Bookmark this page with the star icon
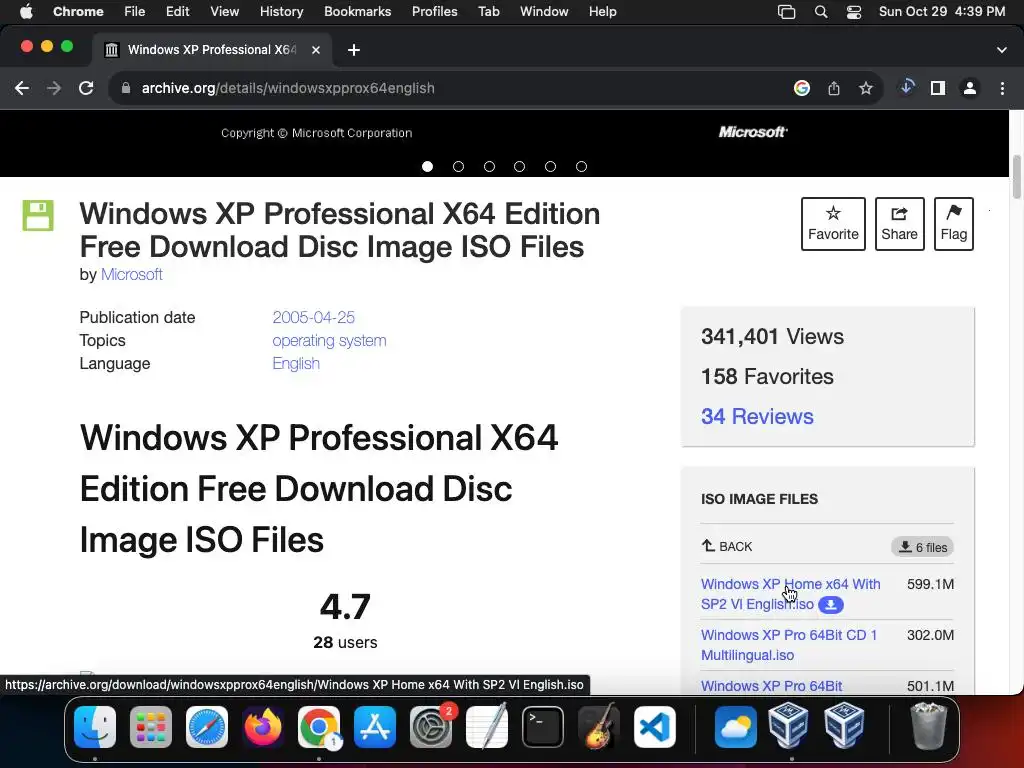The height and width of the screenshot is (768, 1024). pyautogui.click(x=866, y=88)
